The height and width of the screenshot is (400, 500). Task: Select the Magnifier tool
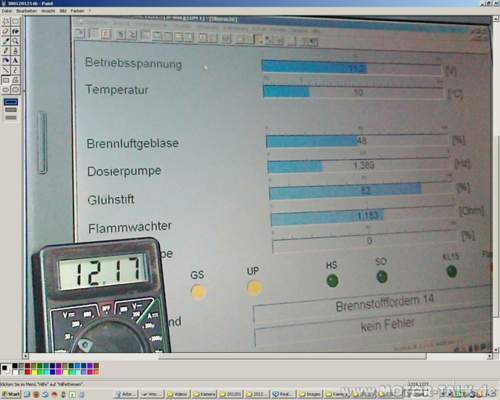[x=16, y=41]
